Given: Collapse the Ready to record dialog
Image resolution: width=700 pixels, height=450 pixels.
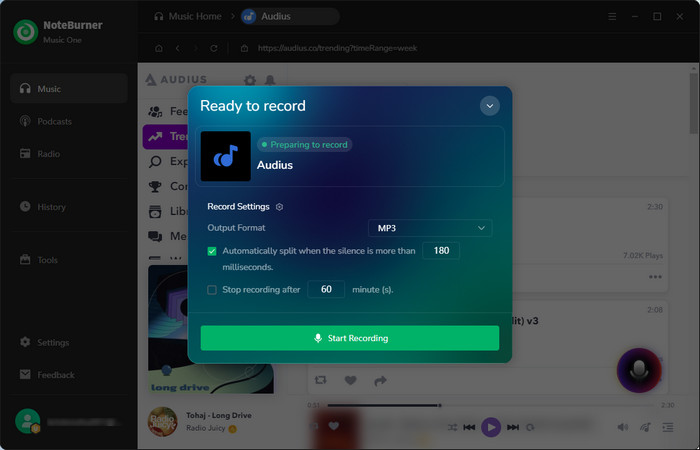Looking at the screenshot, I should (489, 106).
